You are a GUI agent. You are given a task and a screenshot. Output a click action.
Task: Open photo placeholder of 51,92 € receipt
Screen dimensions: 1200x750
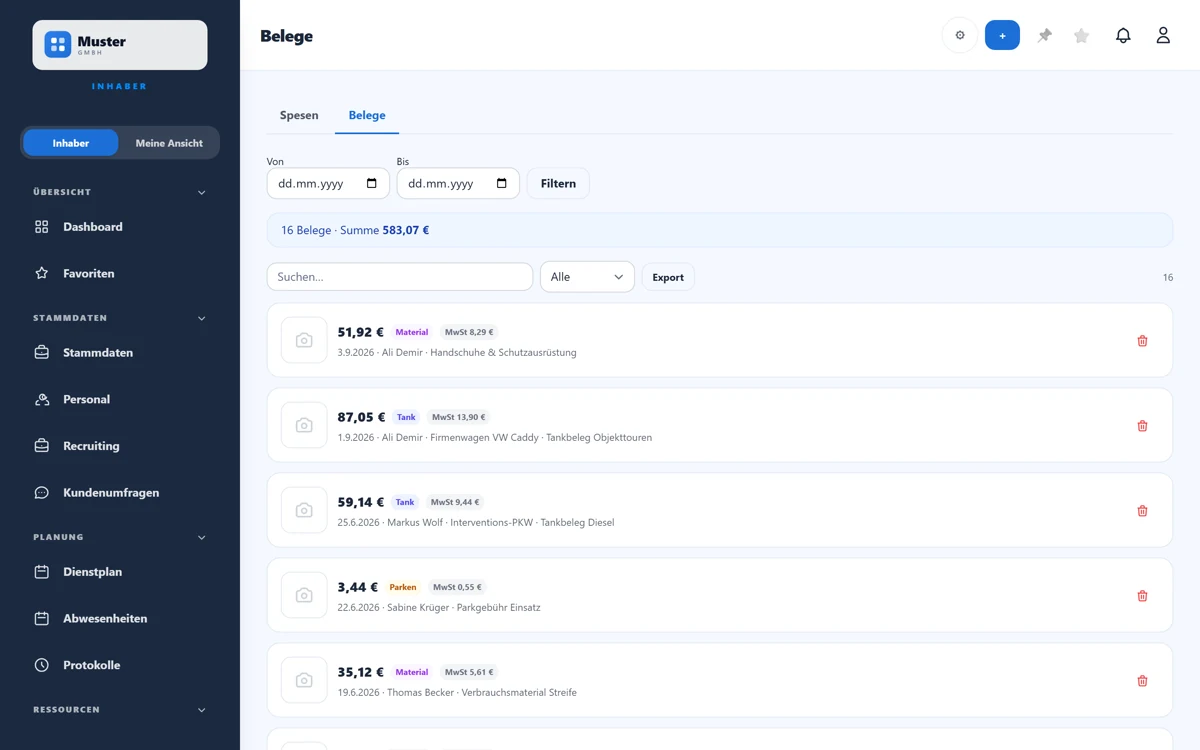[304, 341]
